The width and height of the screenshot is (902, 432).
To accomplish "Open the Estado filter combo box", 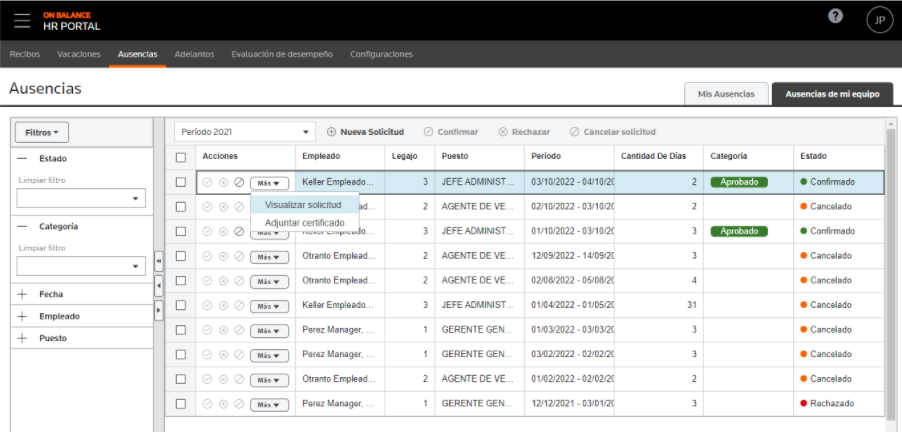I will (81, 198).
